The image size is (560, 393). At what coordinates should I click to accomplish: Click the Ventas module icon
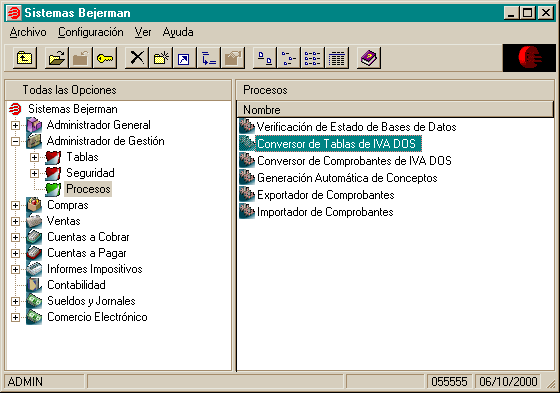[x=34, y=221]
